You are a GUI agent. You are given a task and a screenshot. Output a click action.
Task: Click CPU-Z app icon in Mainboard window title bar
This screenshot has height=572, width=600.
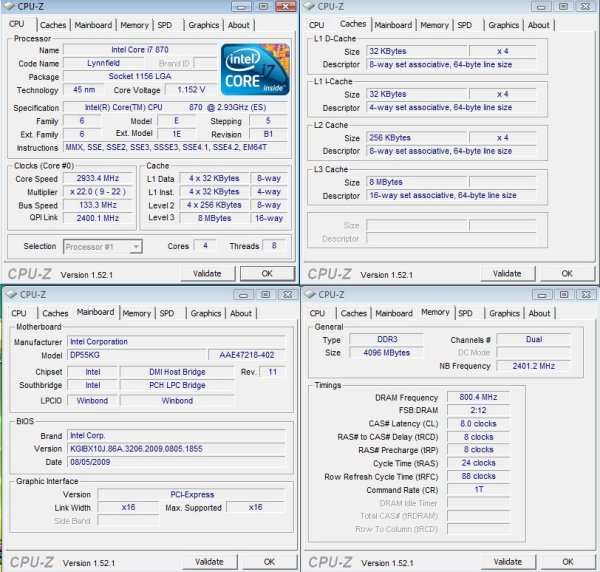(11, 294)
